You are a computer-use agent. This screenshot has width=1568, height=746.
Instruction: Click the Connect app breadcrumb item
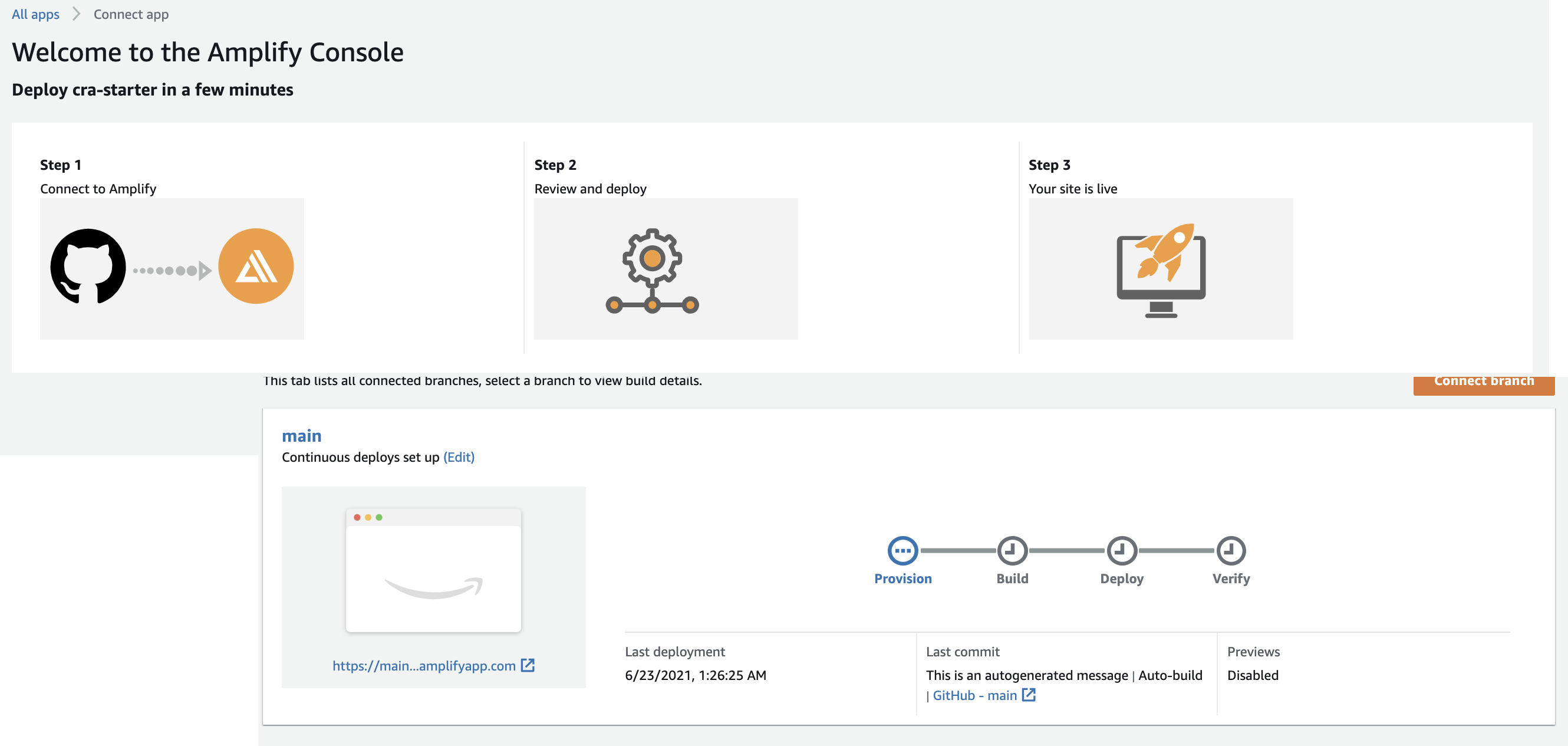coord(131,14)
